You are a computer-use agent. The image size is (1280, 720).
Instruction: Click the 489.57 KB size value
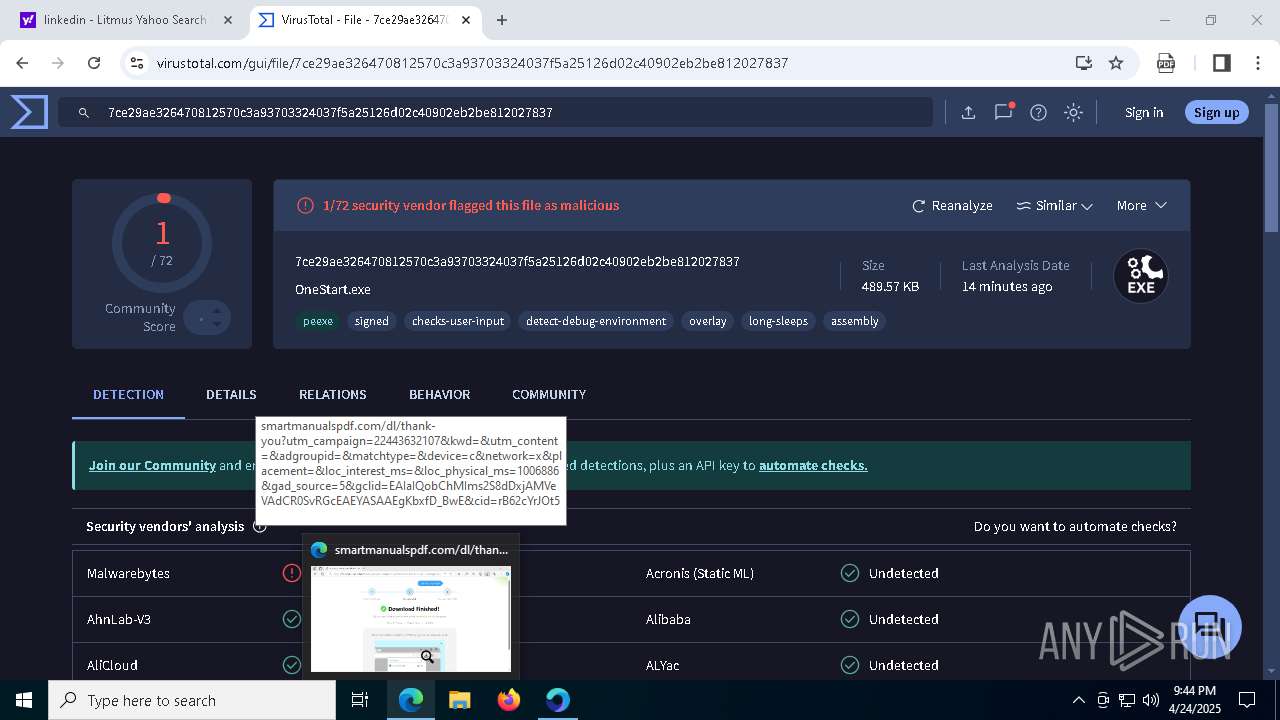[890, 286]
